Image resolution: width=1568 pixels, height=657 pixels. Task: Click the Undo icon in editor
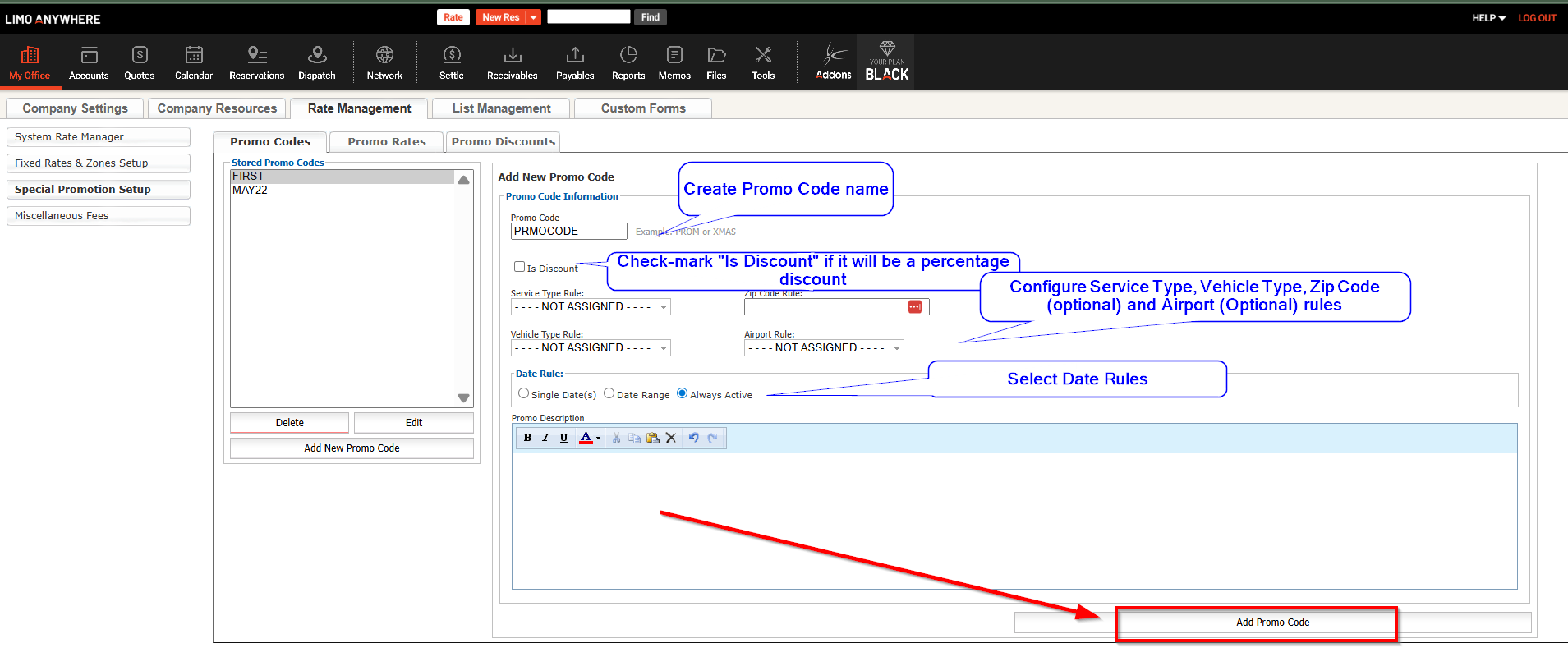pyautogui.click(x=693, y=438)
